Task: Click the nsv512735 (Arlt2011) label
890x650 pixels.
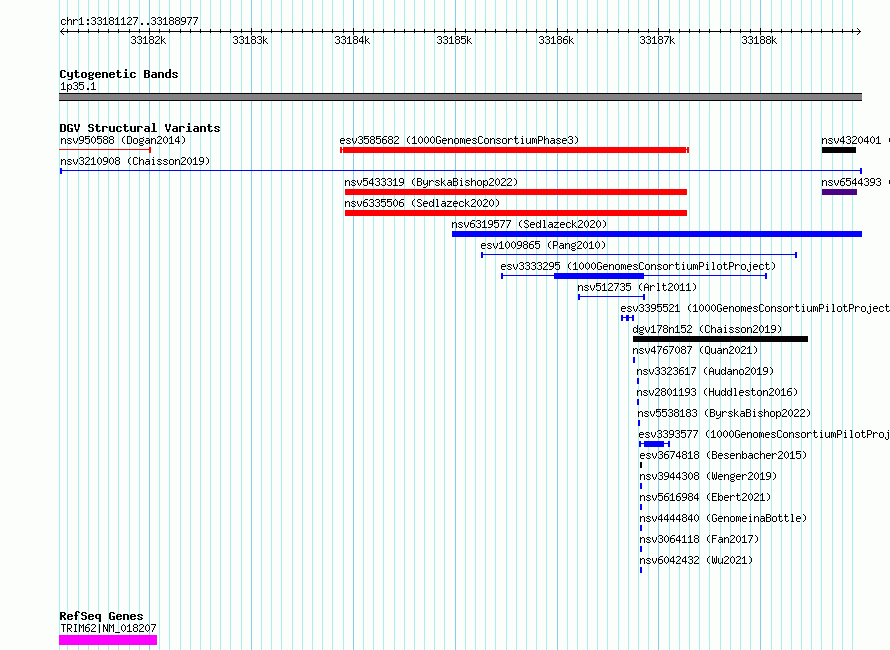Action: pos(637,287)
